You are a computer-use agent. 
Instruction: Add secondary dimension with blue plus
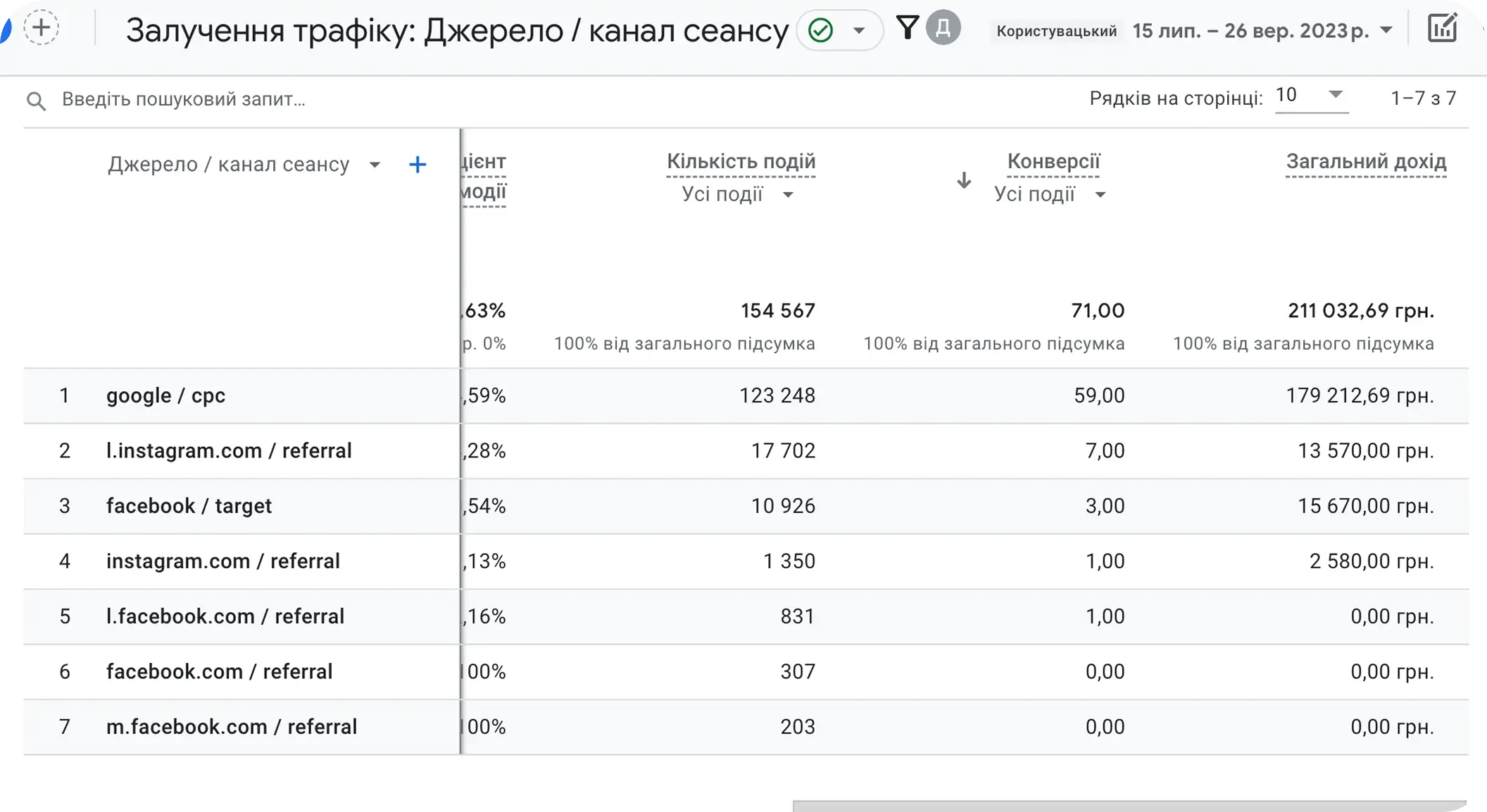point(418,165)
